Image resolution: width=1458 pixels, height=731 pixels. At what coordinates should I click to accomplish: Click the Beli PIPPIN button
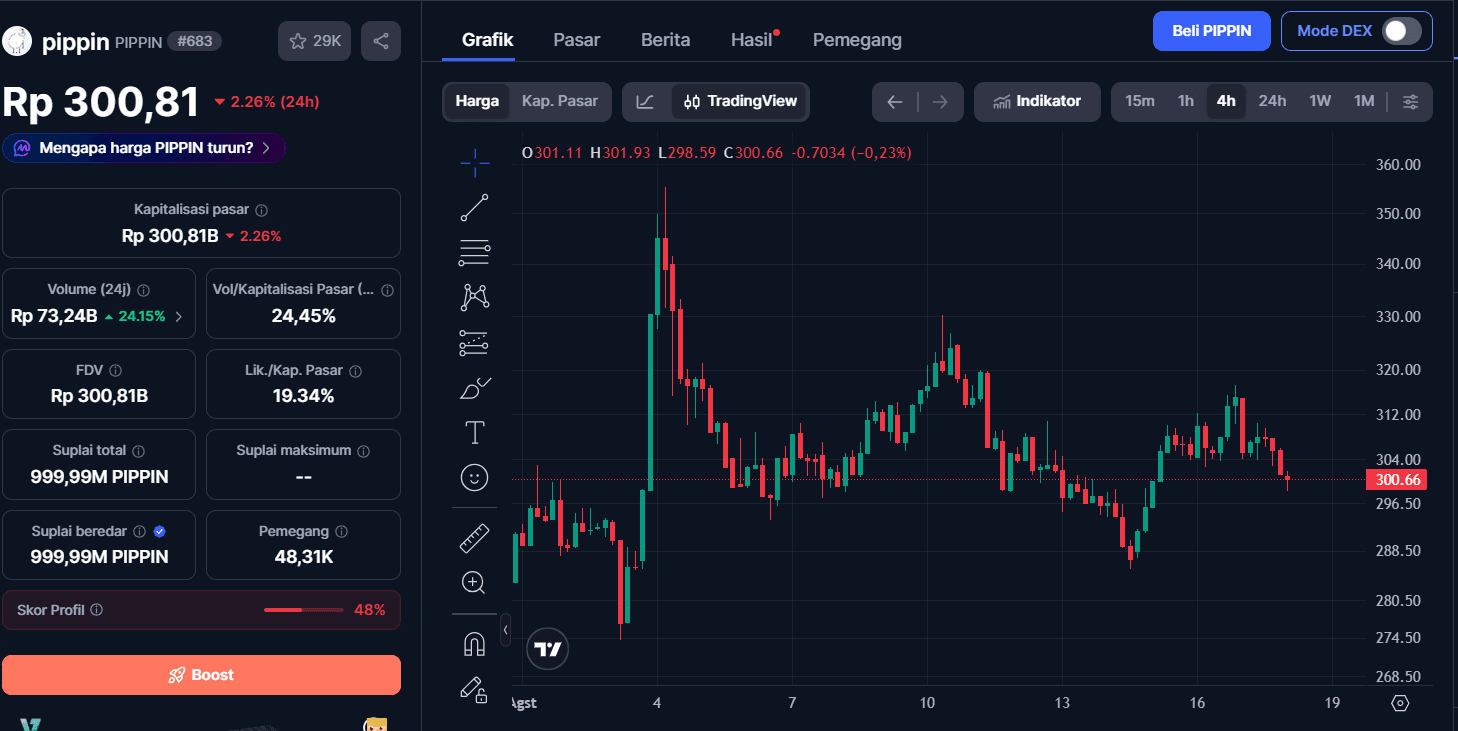tap(1211, 31)
